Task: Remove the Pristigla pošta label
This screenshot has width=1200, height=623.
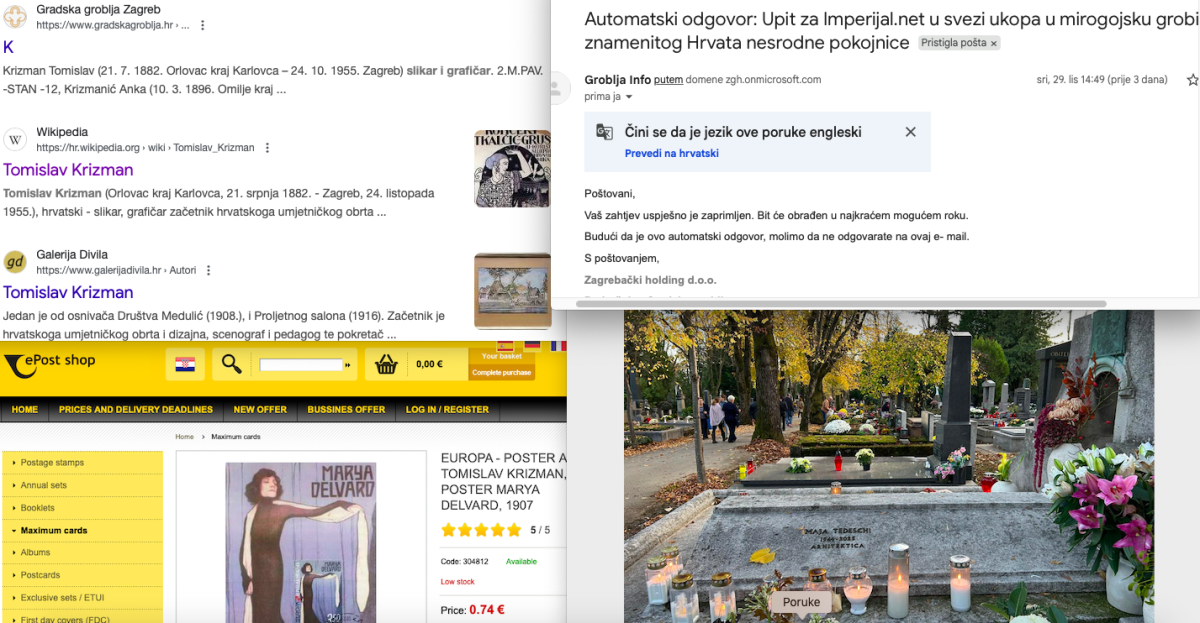Action: [994, 44]
